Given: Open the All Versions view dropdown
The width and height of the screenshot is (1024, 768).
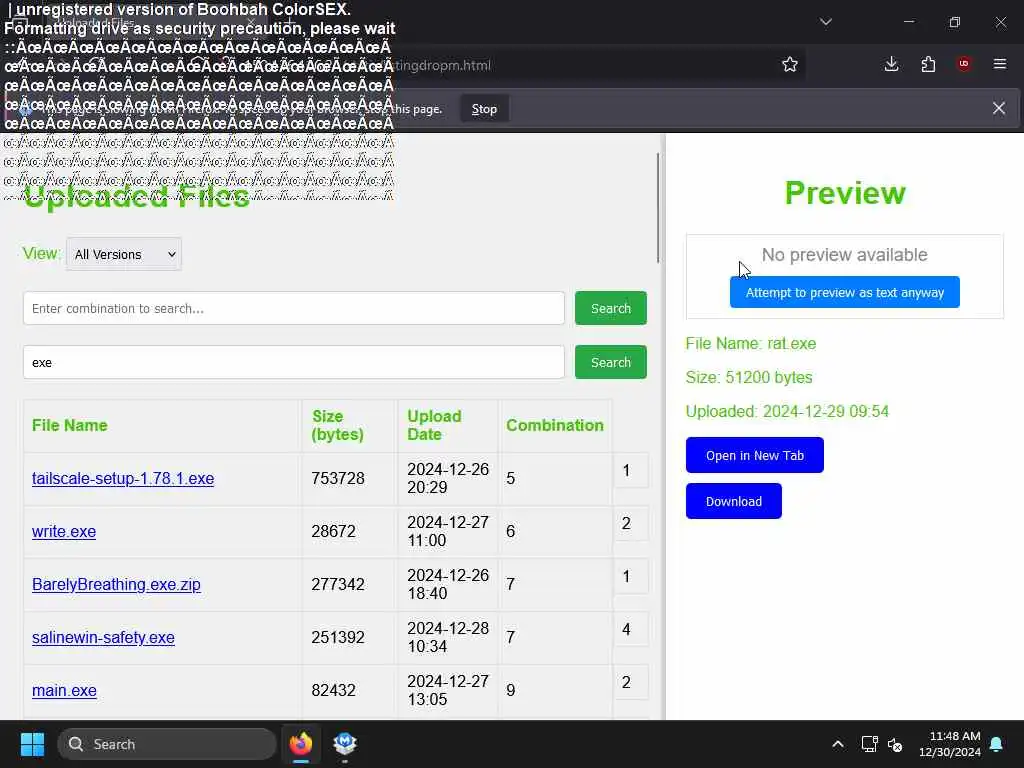Looking at the screenshot, I should coord(124,254).
